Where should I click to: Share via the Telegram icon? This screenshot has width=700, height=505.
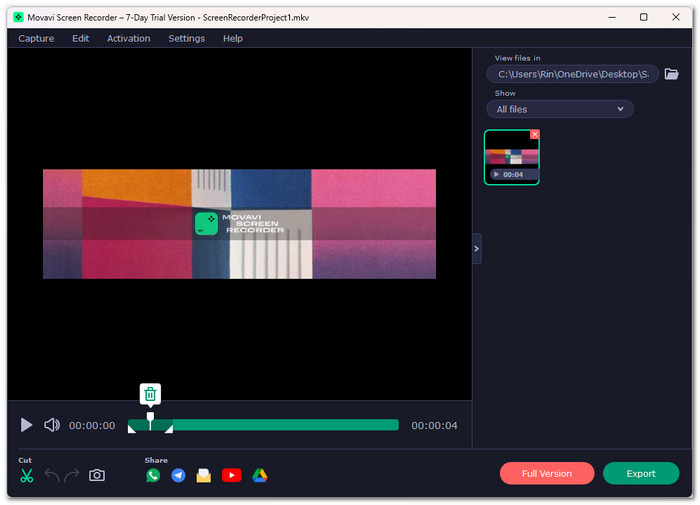[179, 476]
